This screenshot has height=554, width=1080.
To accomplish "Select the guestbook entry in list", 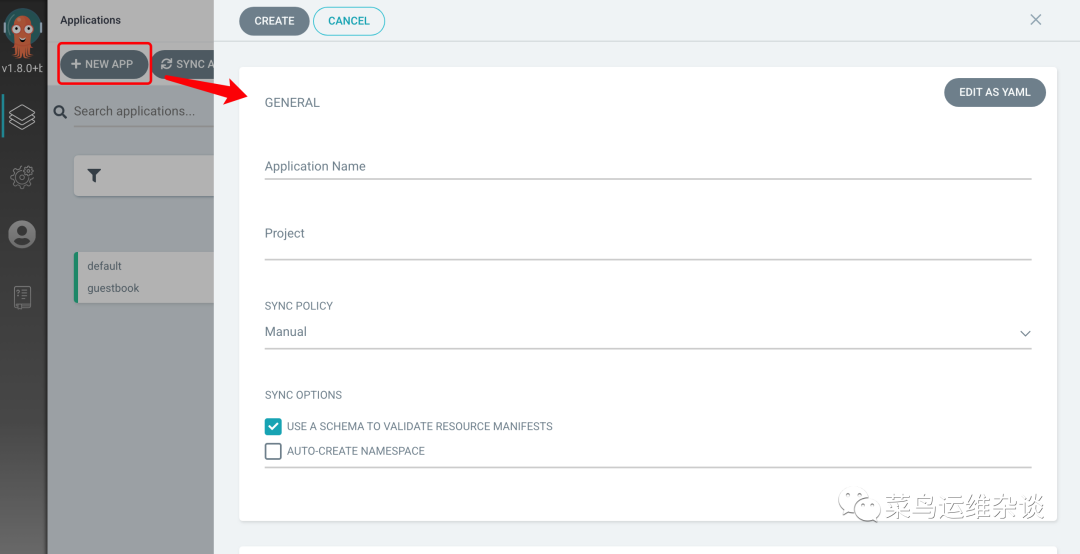I will point(113,288).
